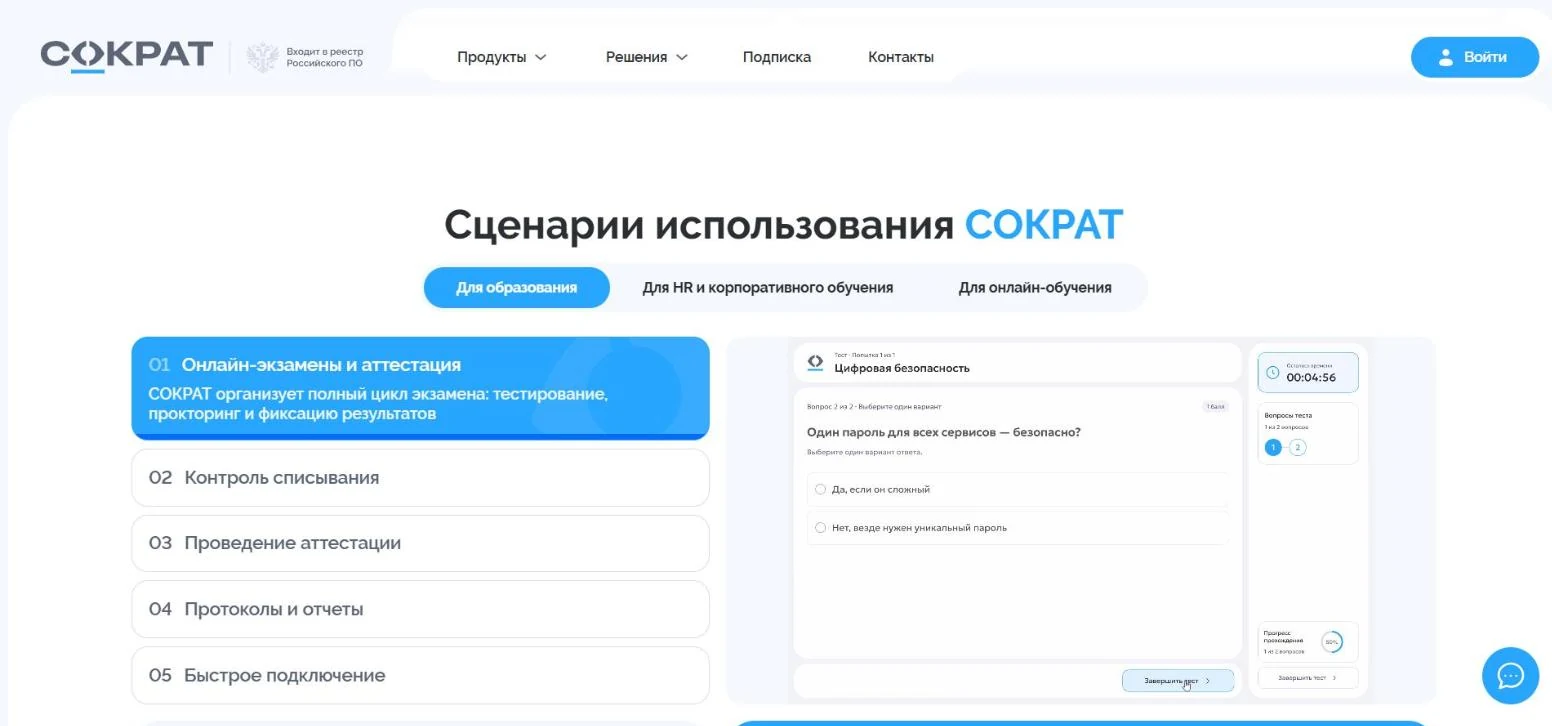Click the user icon inside the Войти button
Image resolution: width=1552 pixels, height=726 pixels.
pyautogui.click(x=1445, y=57)
